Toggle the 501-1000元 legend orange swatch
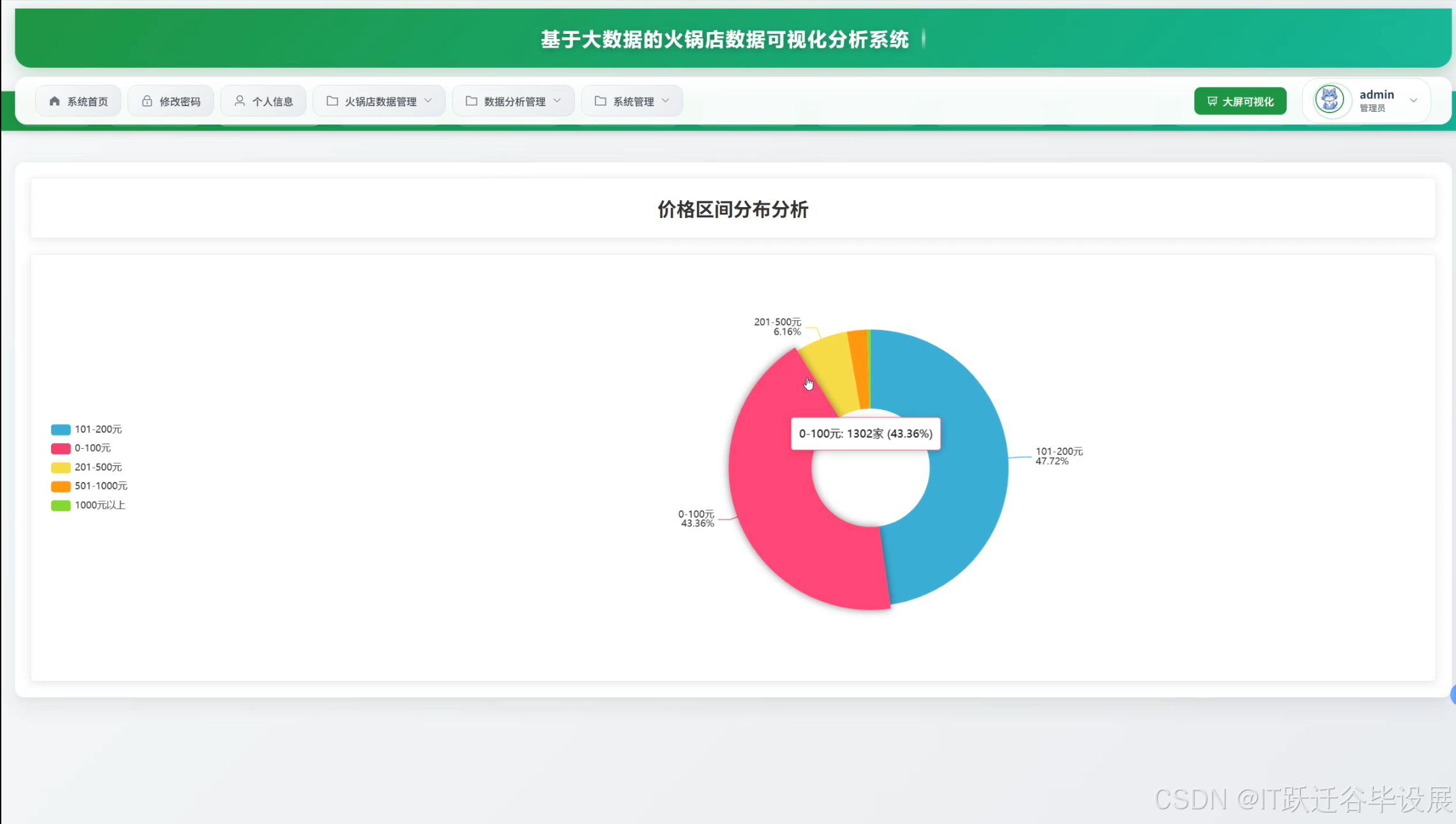This screenshot has width=1456, height=824. tap(61, 486)
